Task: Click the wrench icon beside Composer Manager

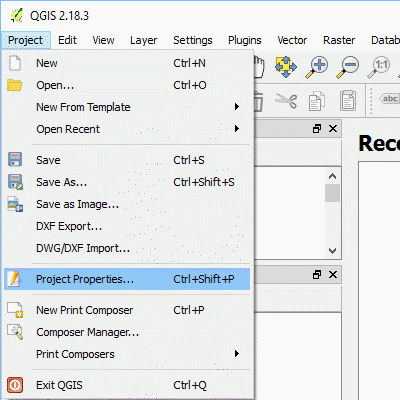Action: (x=15, y=332)
